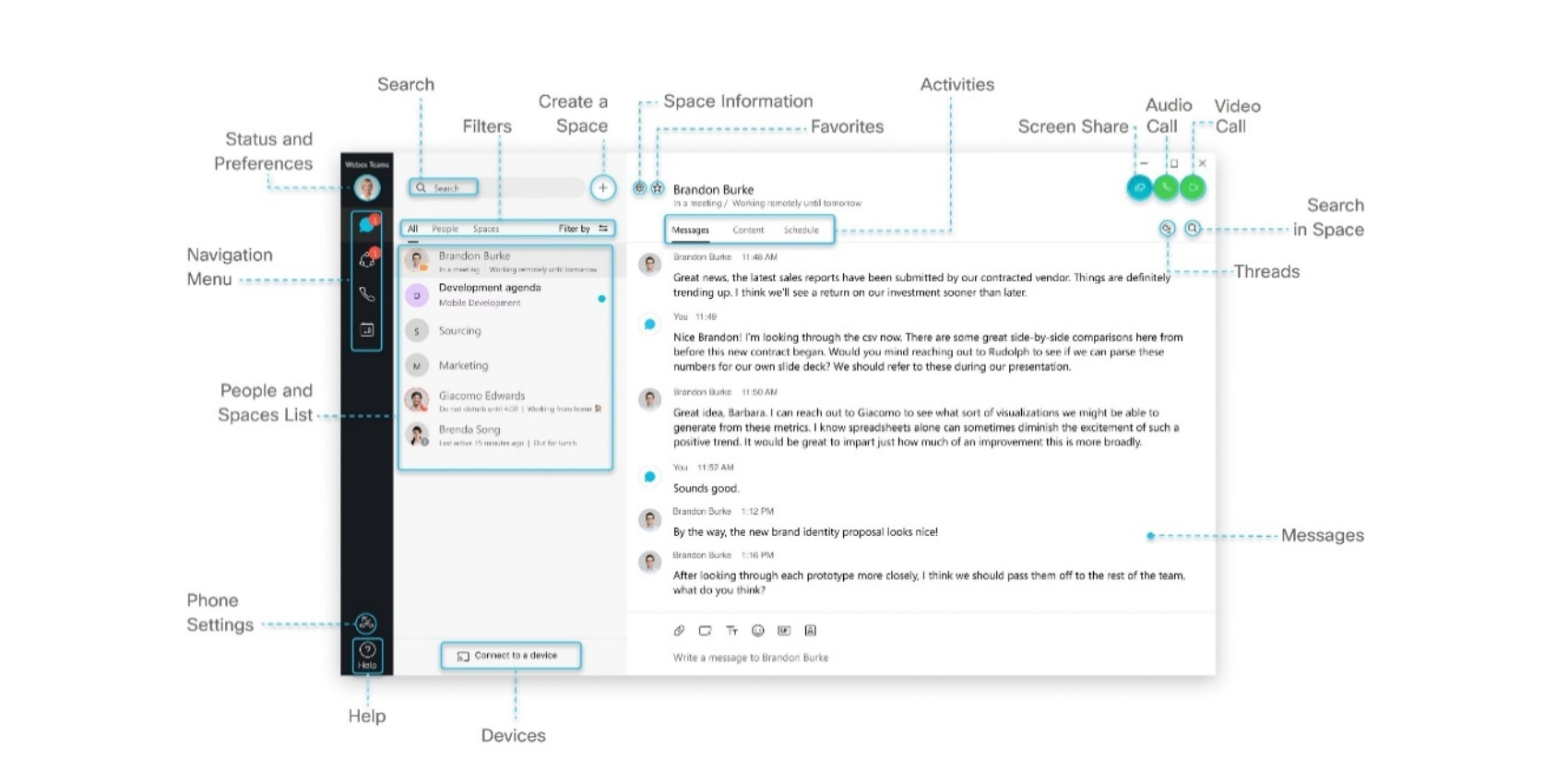This screenshot has height=784, width=1568.
Task: Open the Teams icon in sidebar
Action: click(x=367, y=259)
